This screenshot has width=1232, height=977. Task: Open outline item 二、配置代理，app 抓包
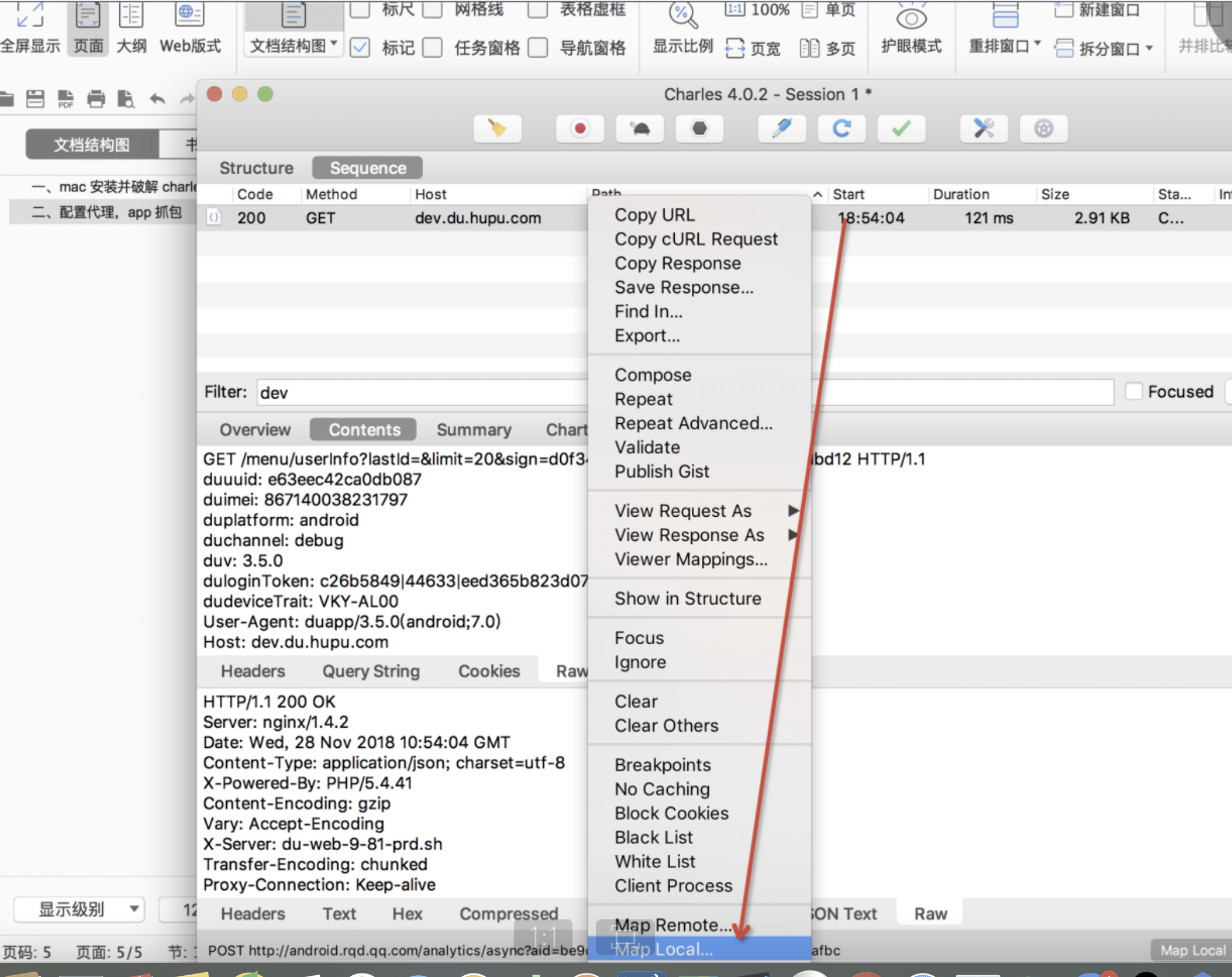107,212
